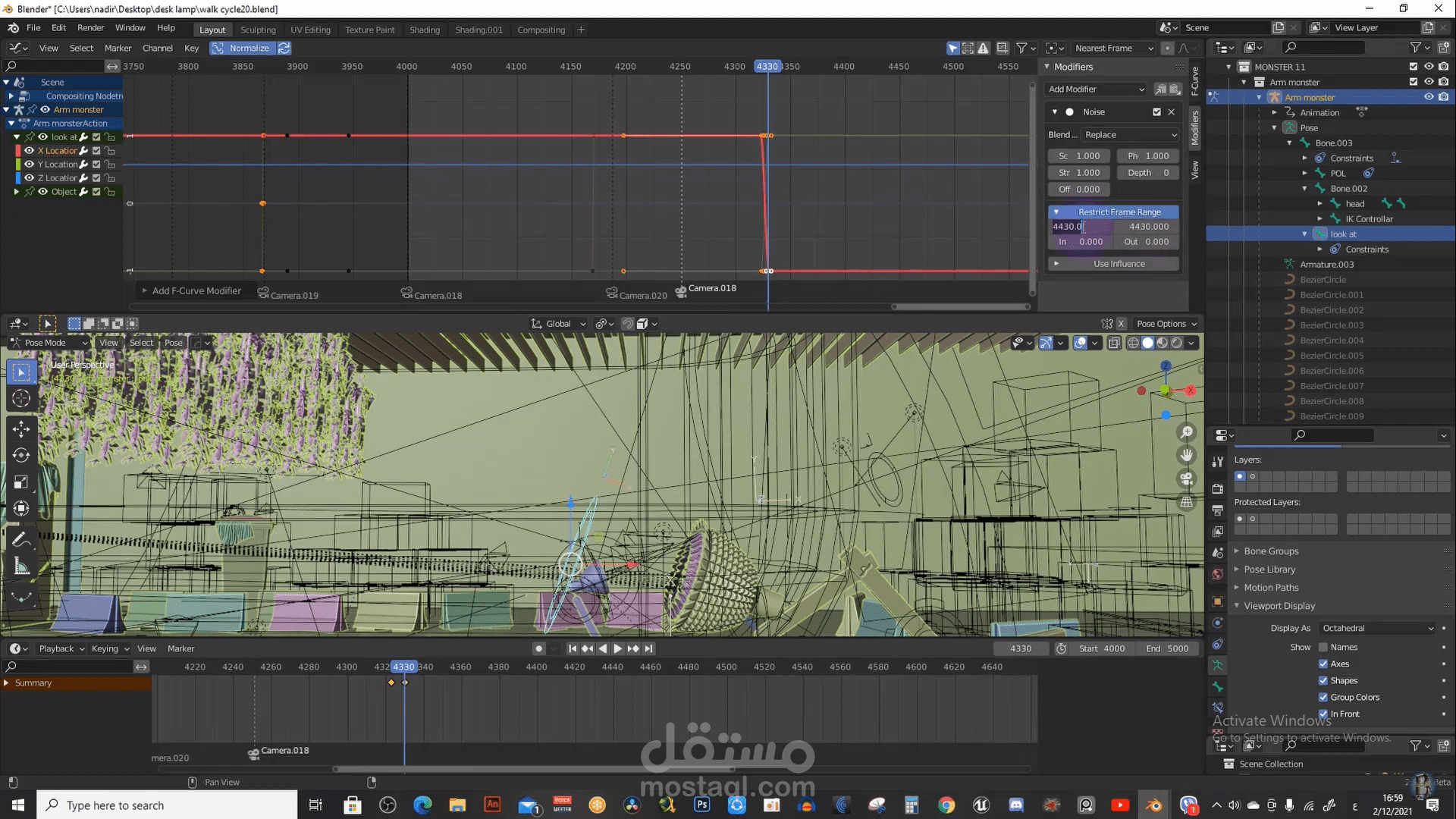
Task: Select the Rotate tool
Action: [x=21, y=455]
